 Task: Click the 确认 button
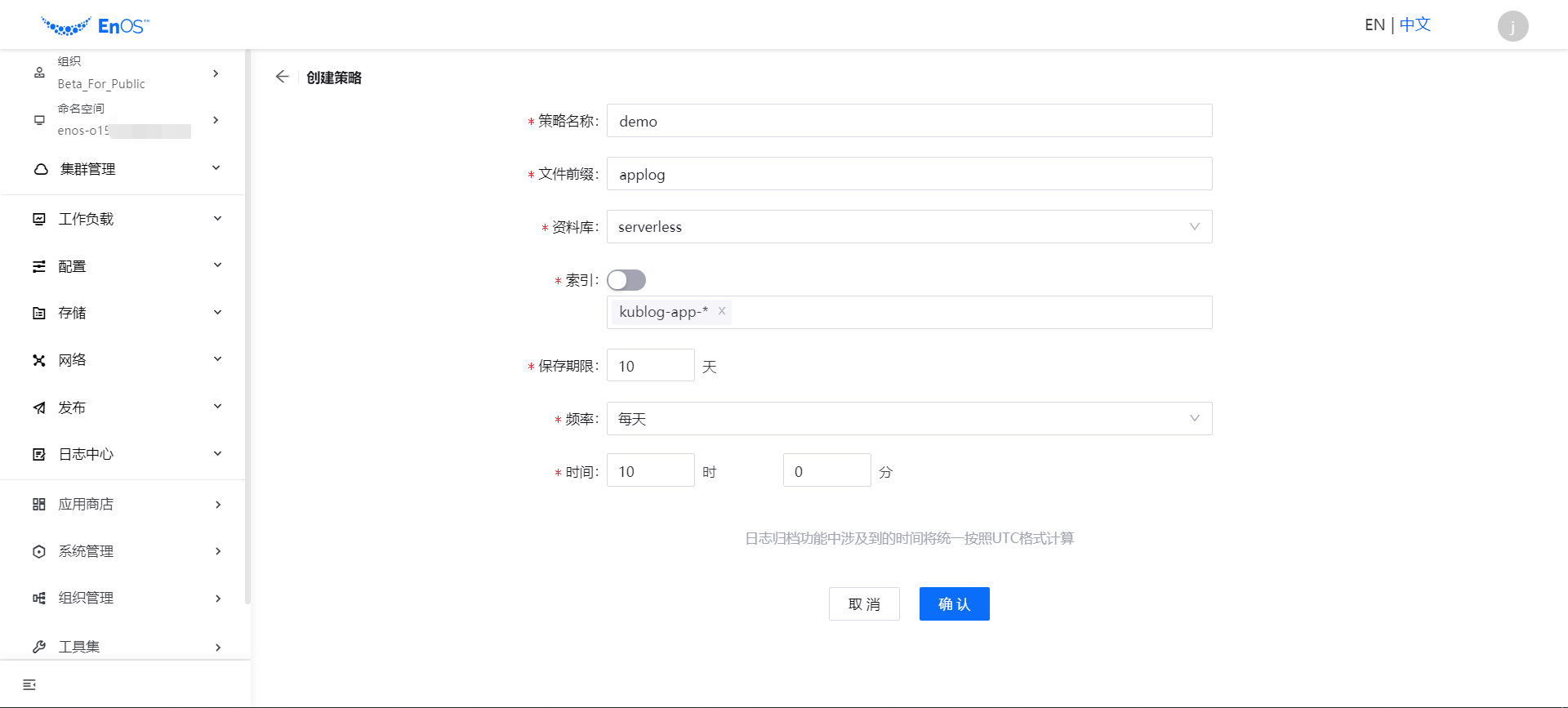point(954,604)
